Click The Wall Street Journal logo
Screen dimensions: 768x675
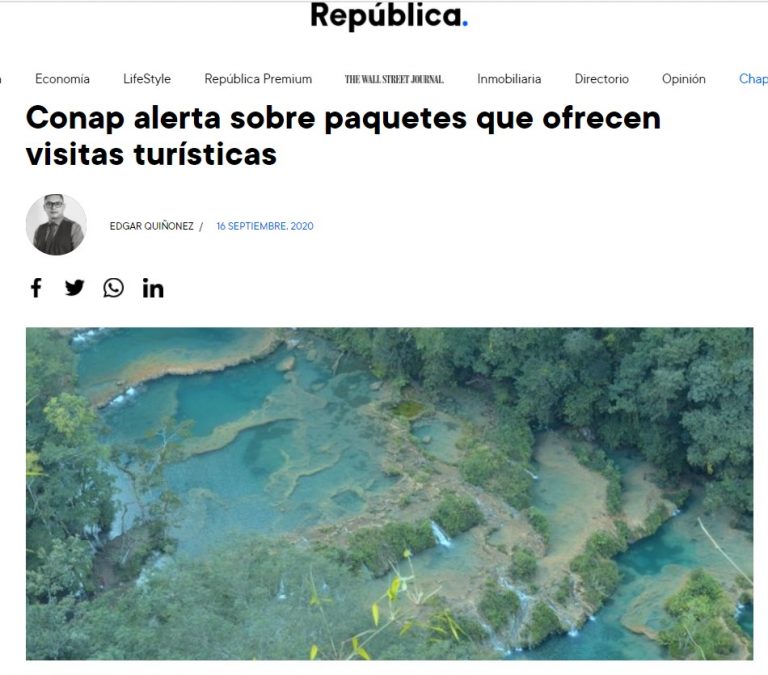point(394,79)
